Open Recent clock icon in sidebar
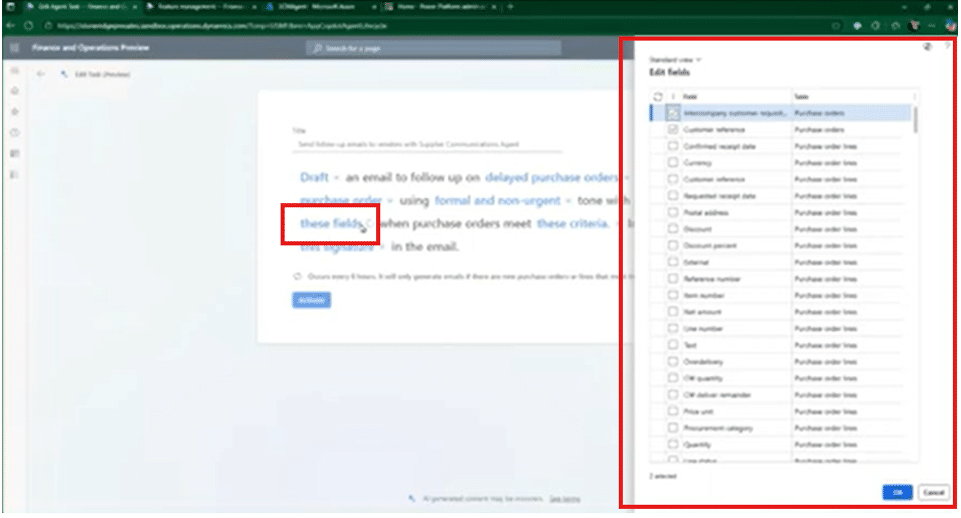The width and height of the screenshot is (961, 518). click(15, 132)
